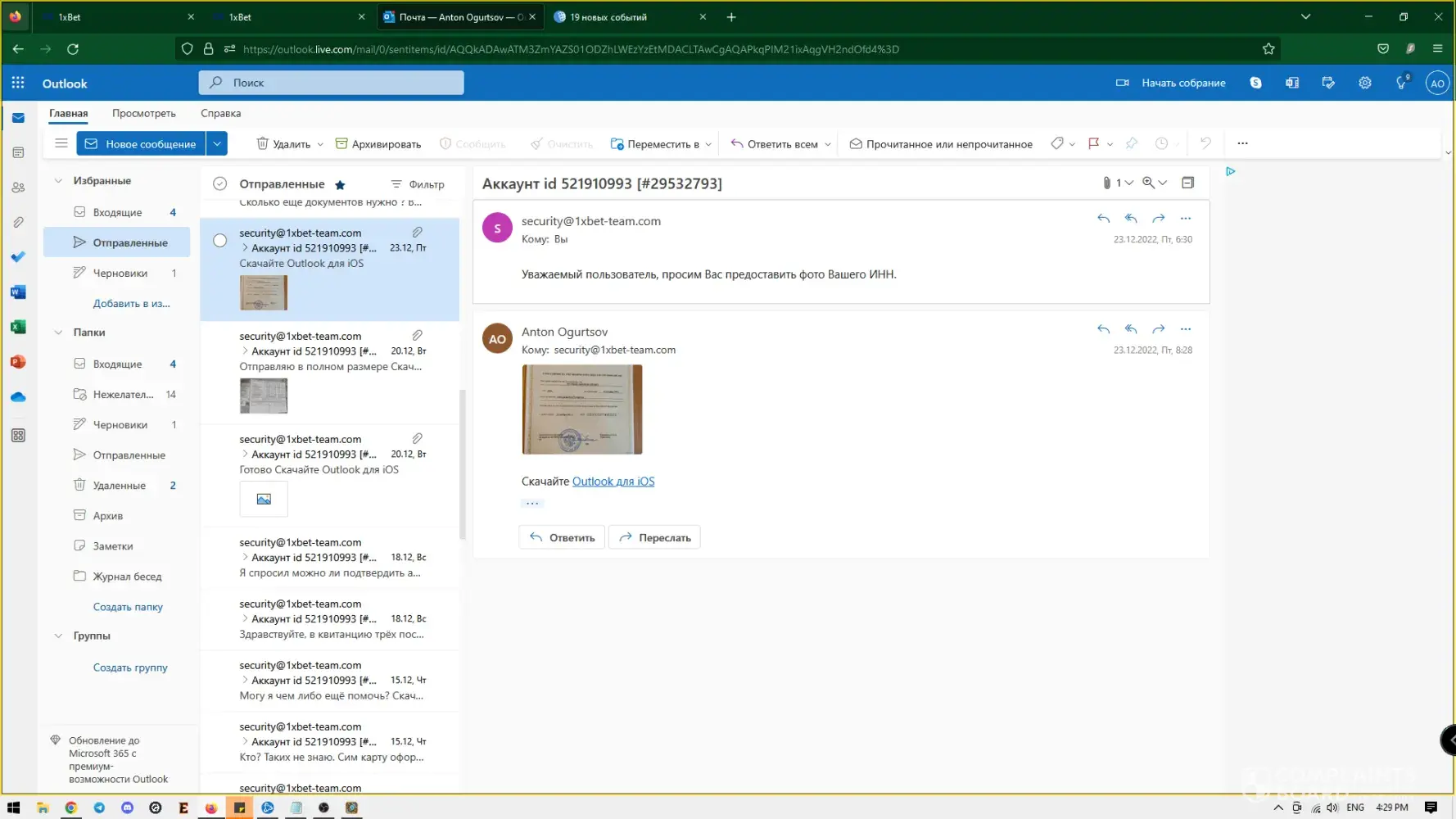Click the zoom magnifier icon above the message
Image resolution: width=1456 pixels, height=819 pixels.
pyautogui.click(x=1149, y=183)
